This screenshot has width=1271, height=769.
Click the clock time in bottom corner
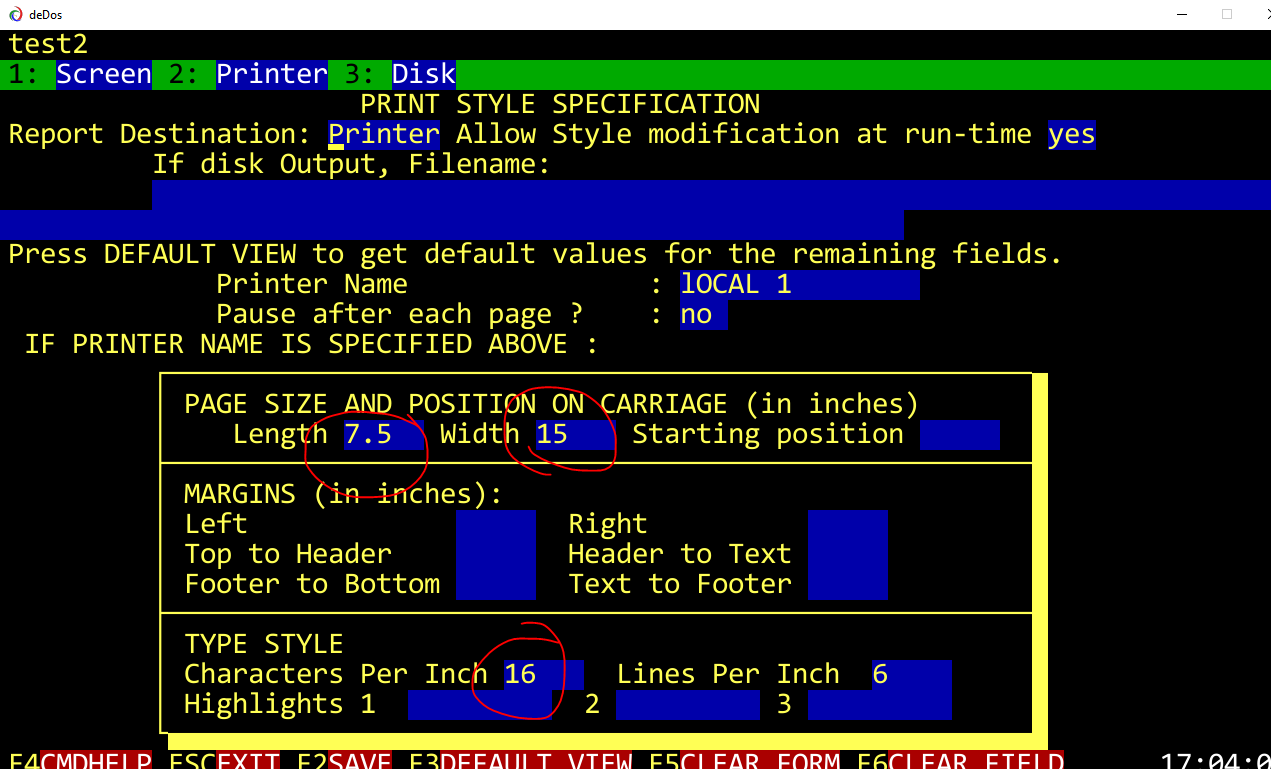click(x=1215, y=760)
